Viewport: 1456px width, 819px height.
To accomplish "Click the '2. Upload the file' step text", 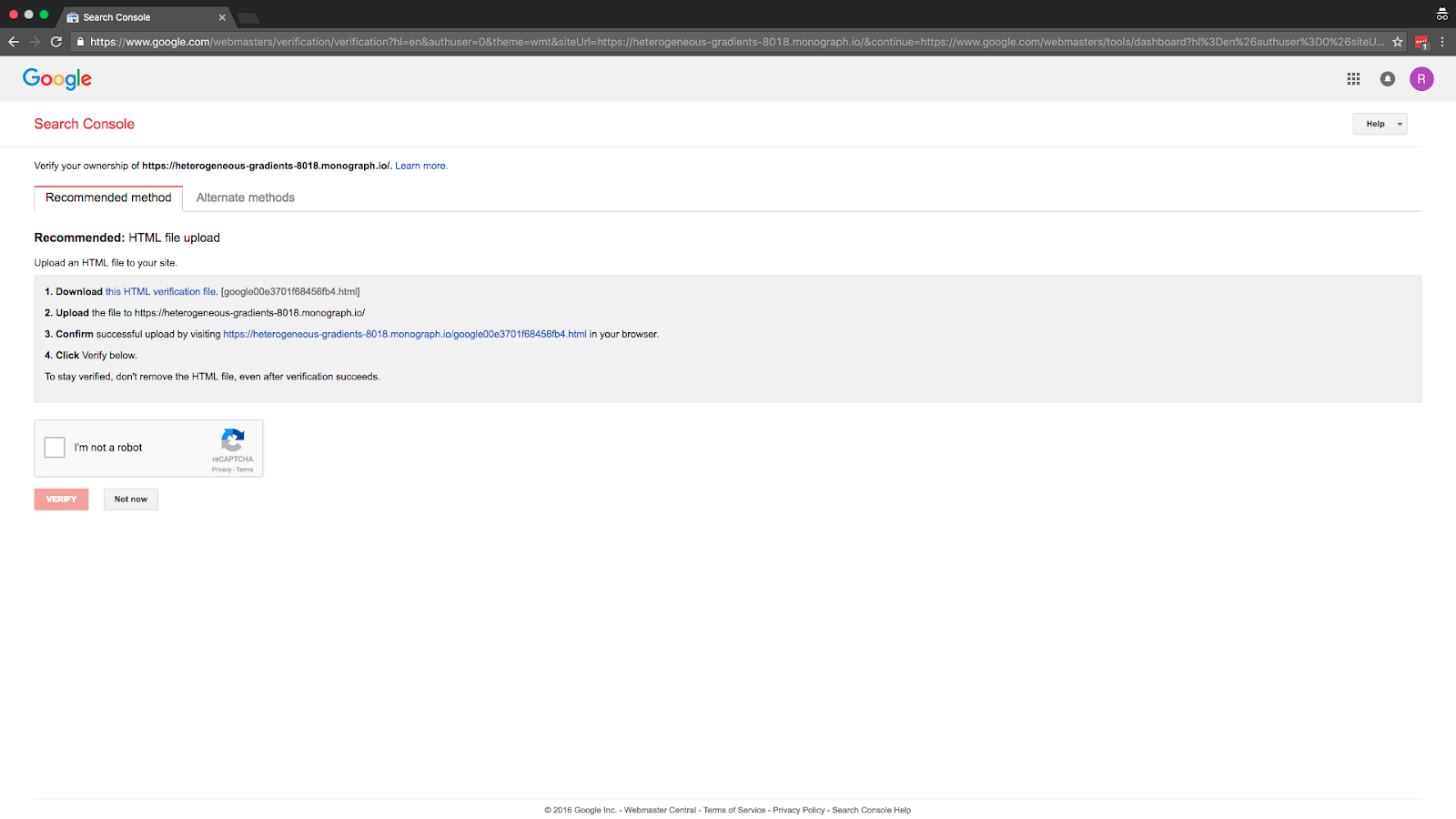I will click(x=205, y=313).
